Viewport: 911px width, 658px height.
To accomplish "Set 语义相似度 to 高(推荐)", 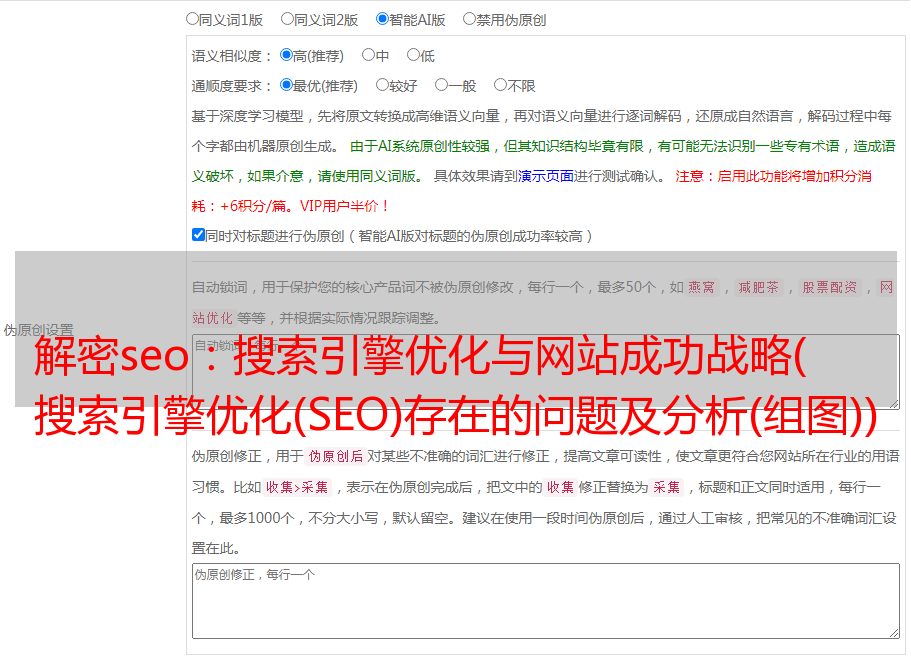I will pyautogui.click(x=286, y=55).
